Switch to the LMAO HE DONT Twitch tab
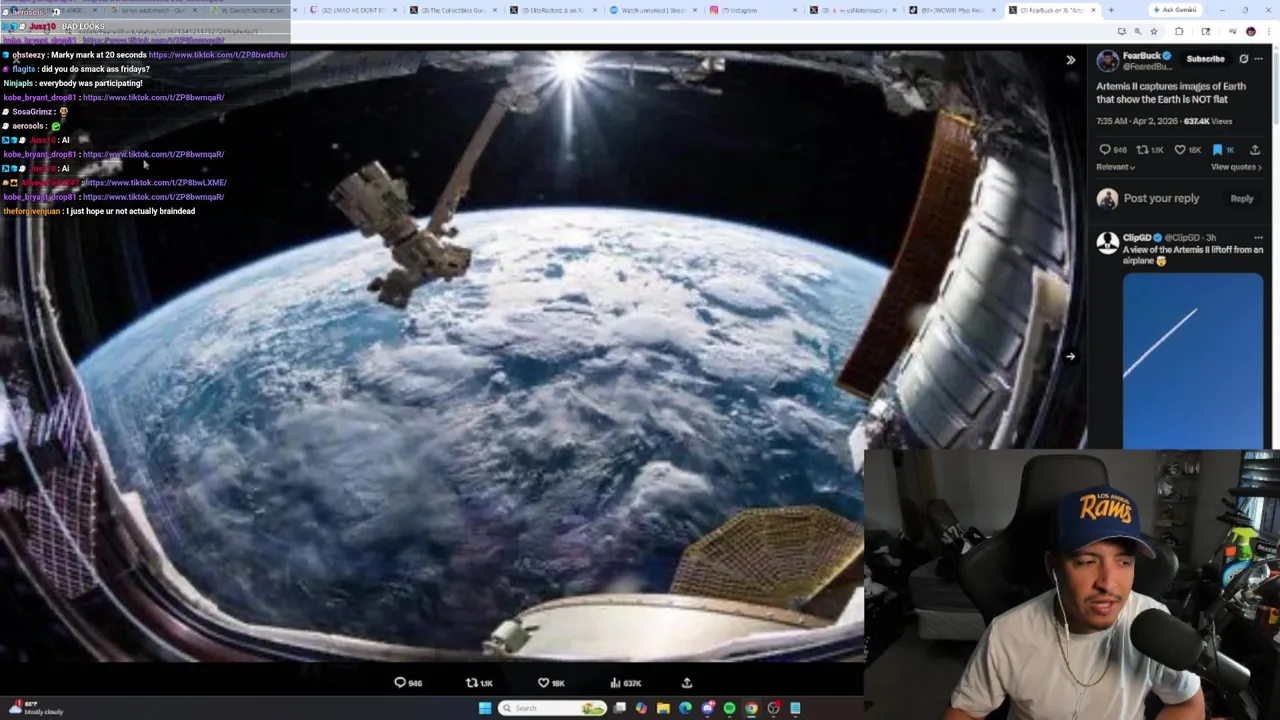Image resolution: width=1280 pixels, height=720 pixels. pyautogui.click(x=353, y=10)
